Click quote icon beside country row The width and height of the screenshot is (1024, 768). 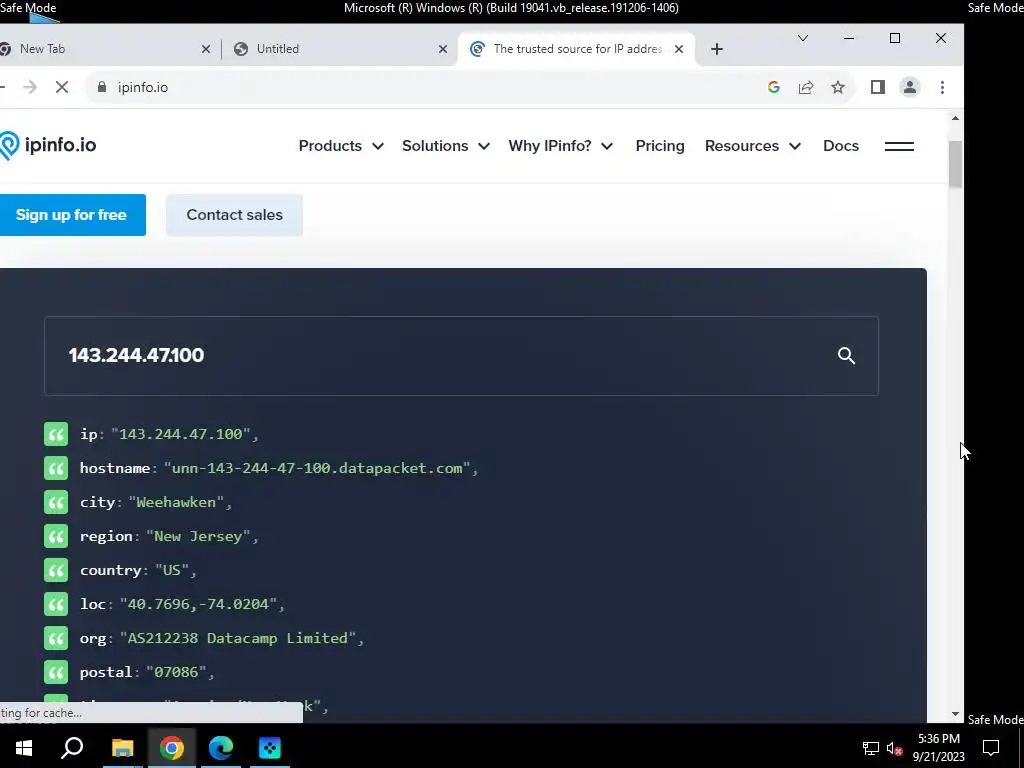[56, 570]
